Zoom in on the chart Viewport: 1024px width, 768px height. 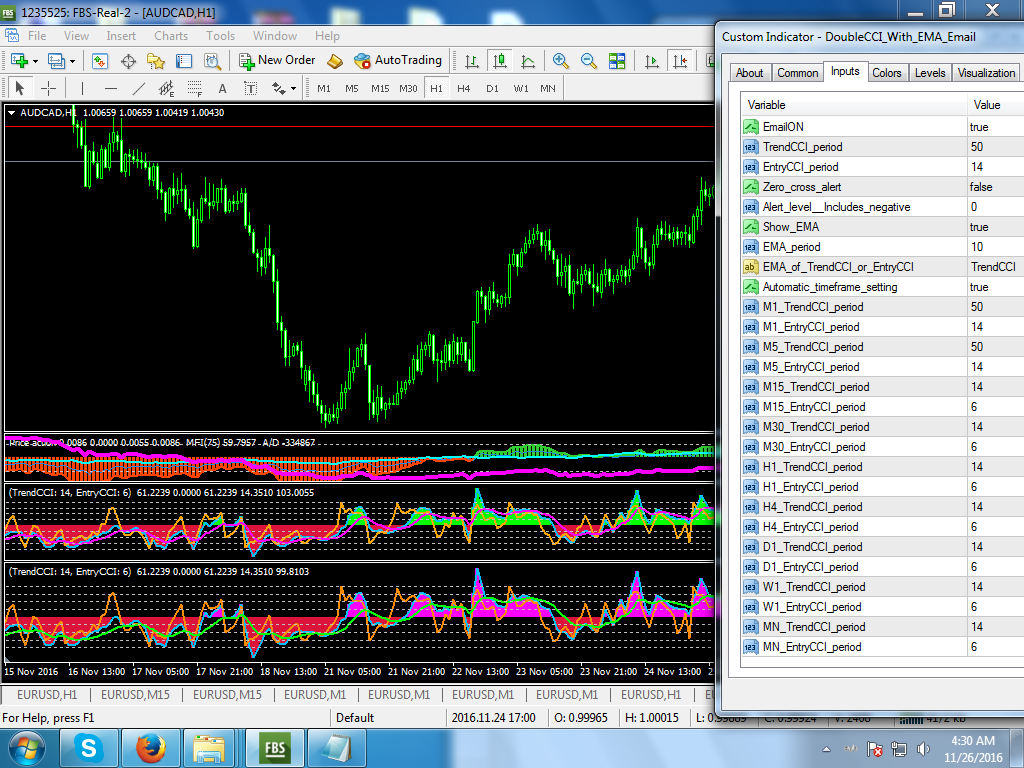[560, 61]
